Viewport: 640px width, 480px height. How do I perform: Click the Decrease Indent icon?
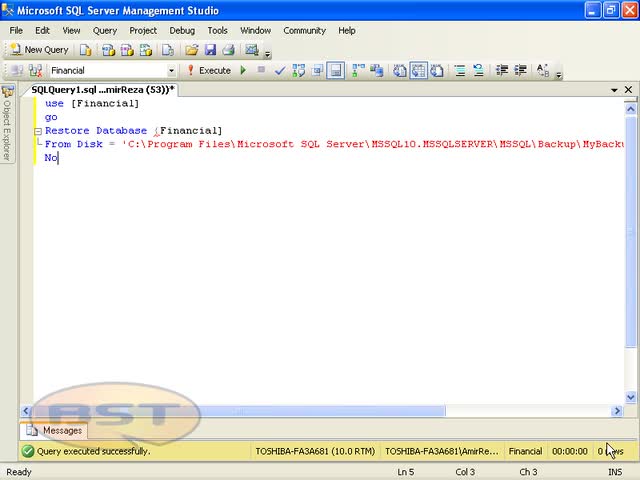point(502,71)
